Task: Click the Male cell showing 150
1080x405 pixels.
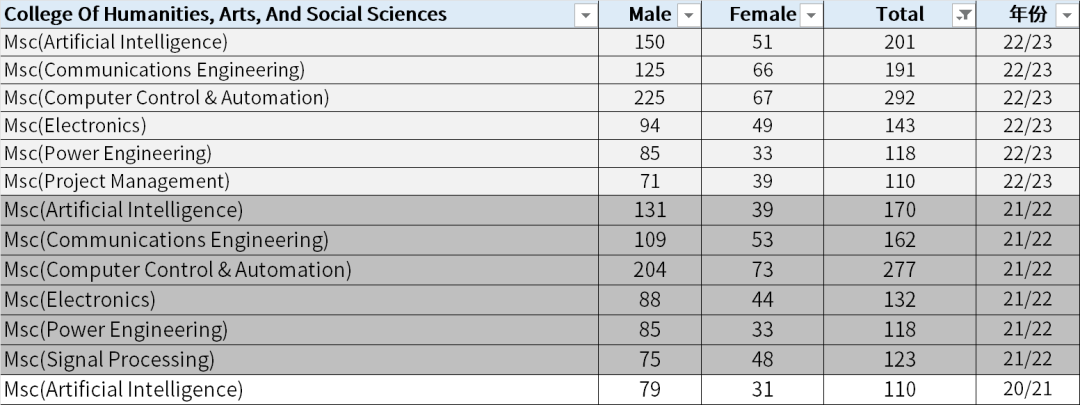Action: coord(650,42)
